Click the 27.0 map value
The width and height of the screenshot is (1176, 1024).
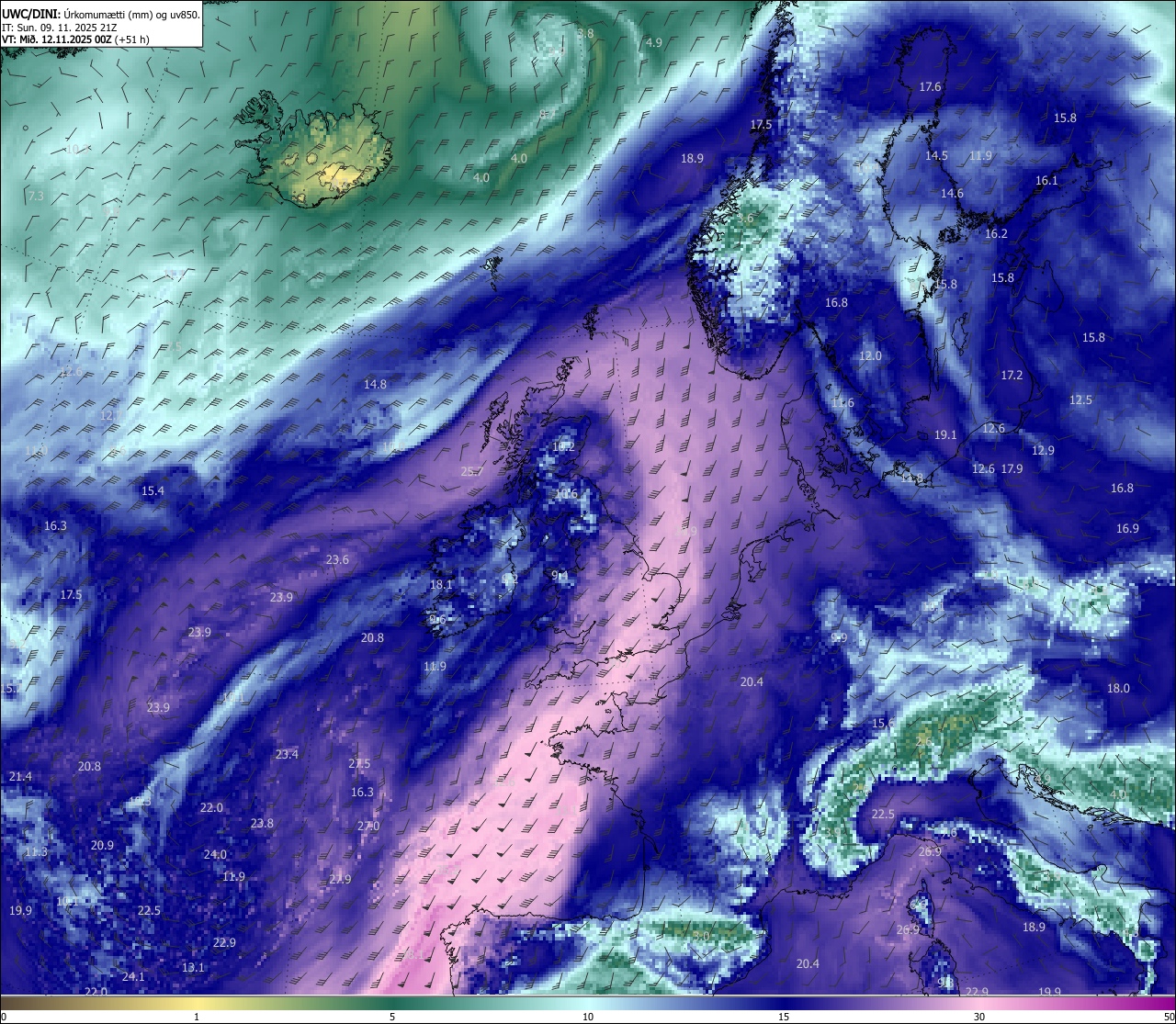[367, 827]
